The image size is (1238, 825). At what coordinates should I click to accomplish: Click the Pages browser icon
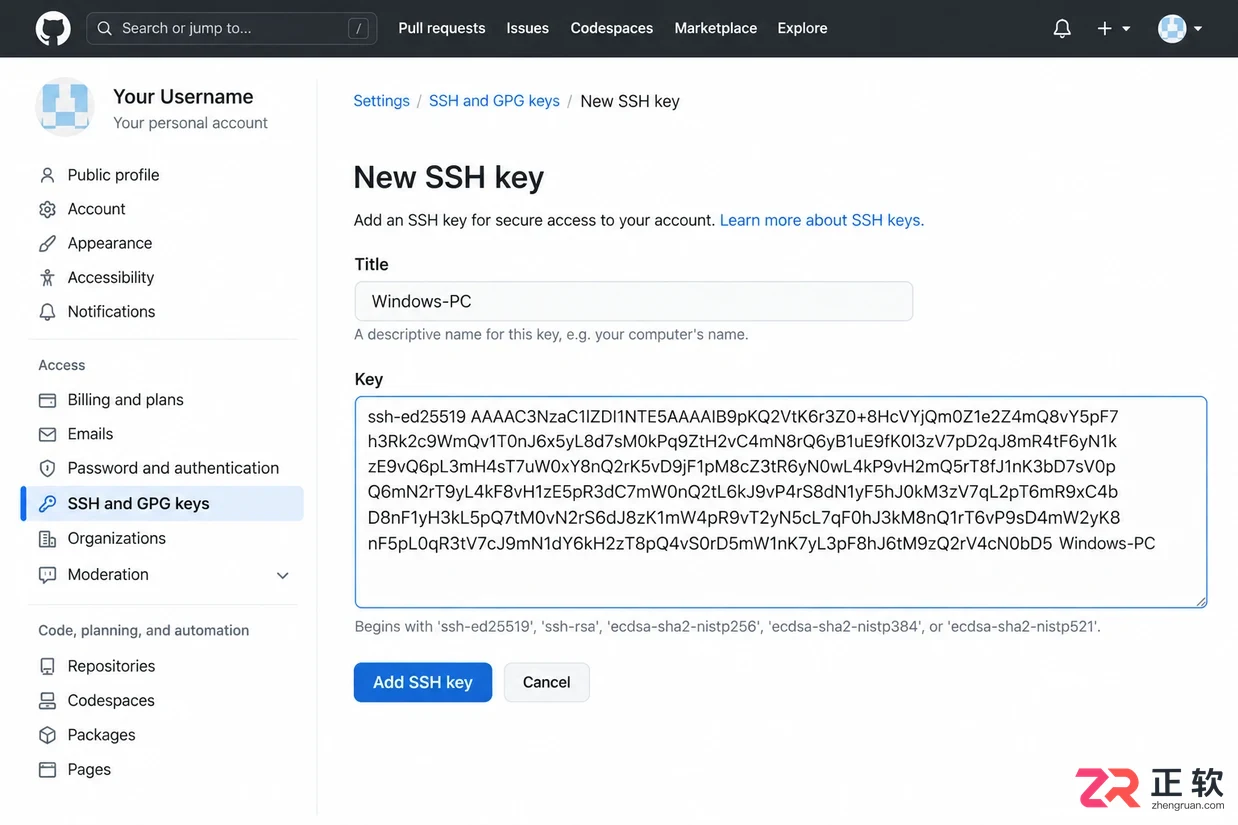coord(47,770)
